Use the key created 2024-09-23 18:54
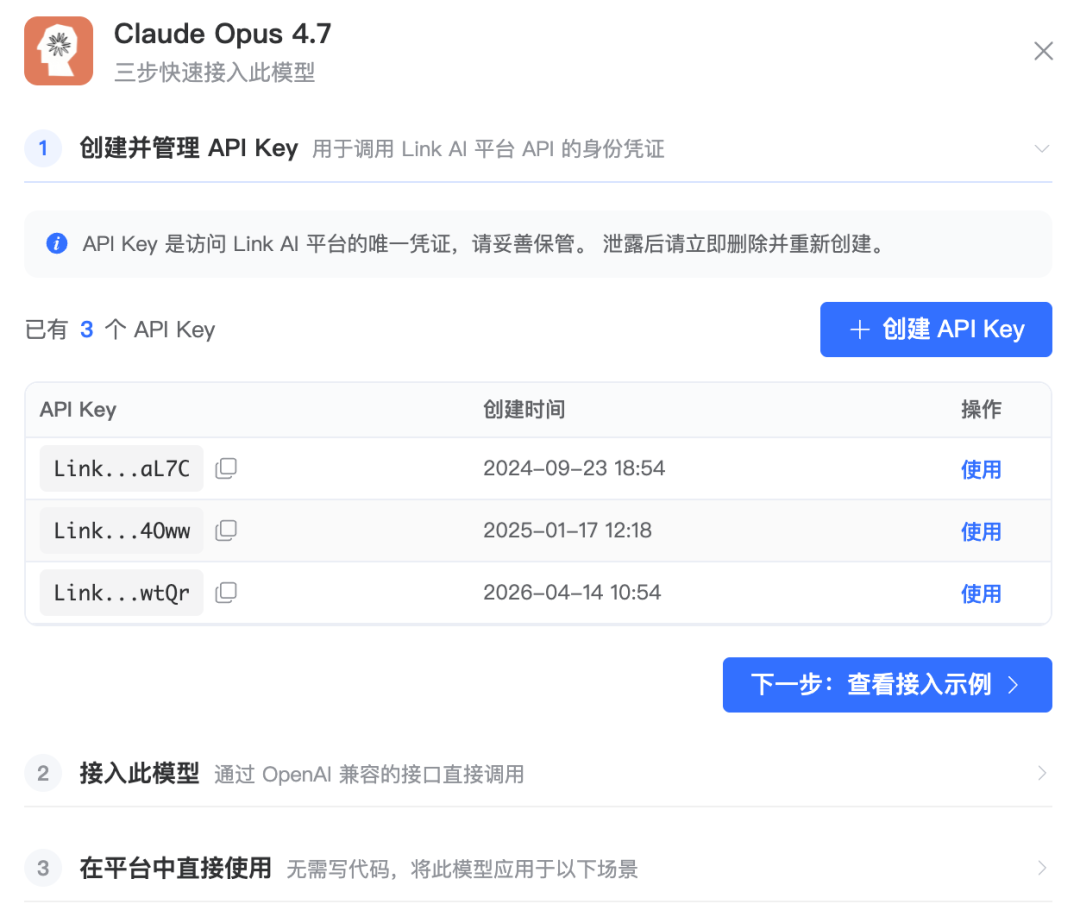Viewport: 1080px width, 923px height. [981, 469]
